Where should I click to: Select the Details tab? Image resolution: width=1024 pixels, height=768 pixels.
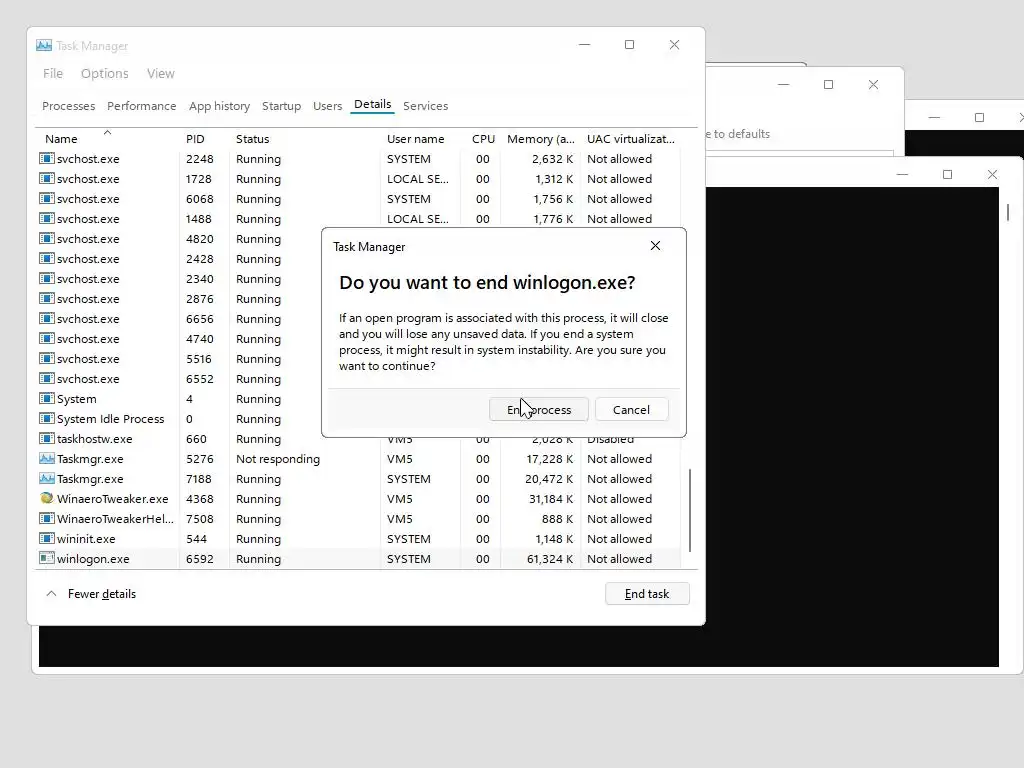click(x=372, y=104)
